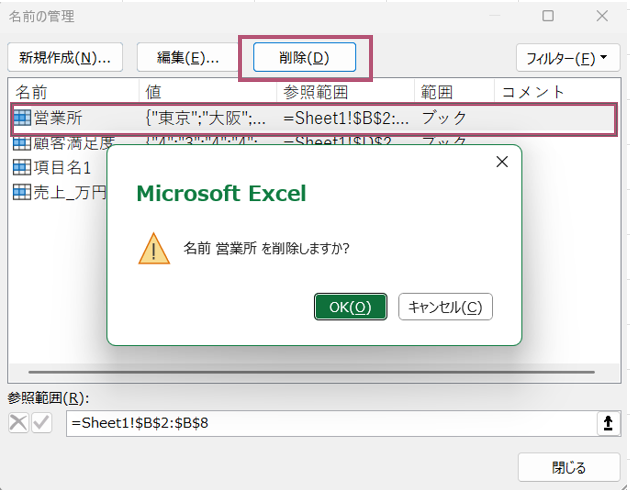Image resolution: width=630 pixels, height=490 pixels.
Task: Click the cancel X icon beside reference box
Action: (18, 423)
